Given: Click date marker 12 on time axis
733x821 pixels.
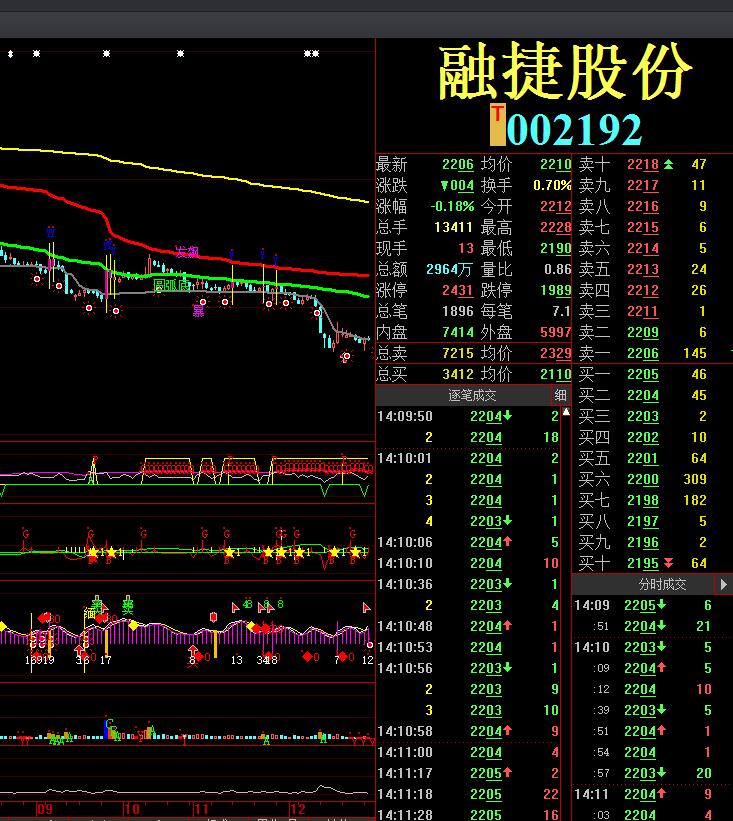Looking at the screenshot, I should pos(298,809).
